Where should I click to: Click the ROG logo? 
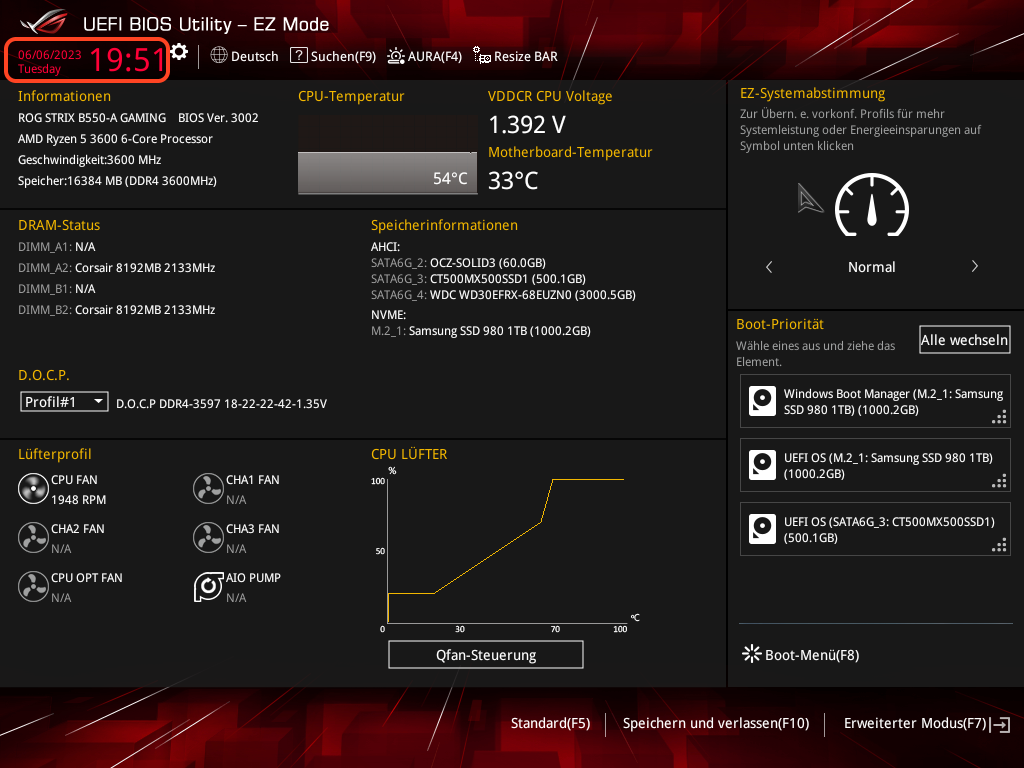(x=44, y=24)
